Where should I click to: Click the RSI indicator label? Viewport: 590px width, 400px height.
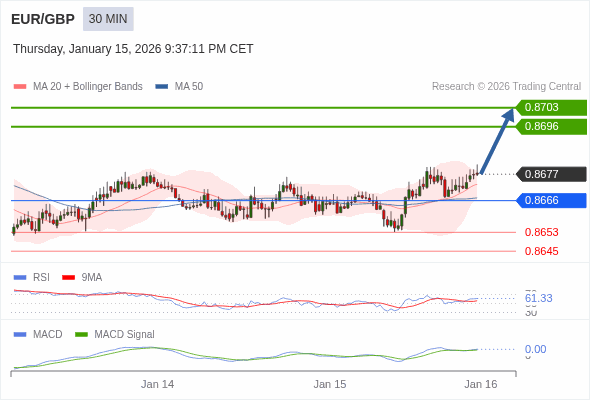point(41,278)
